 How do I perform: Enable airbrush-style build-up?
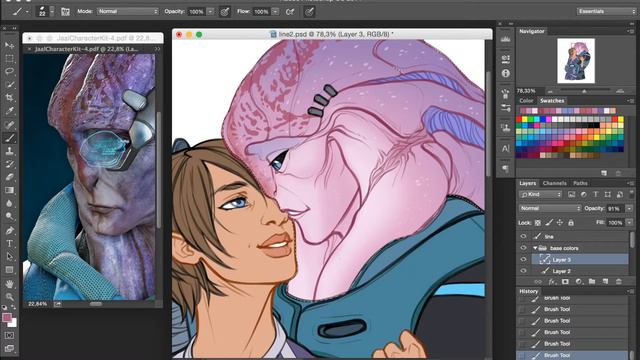tap(290, 12)
